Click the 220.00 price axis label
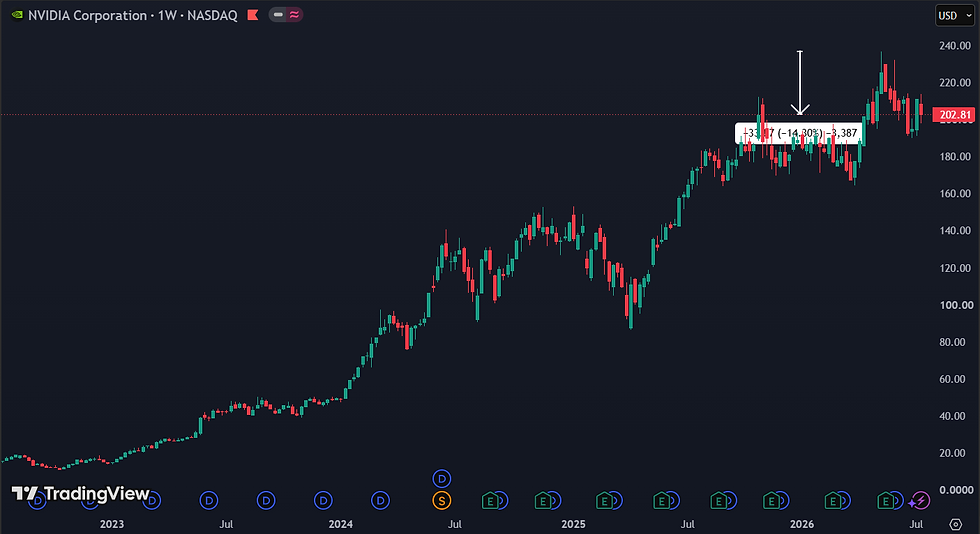Screen dimensions: 980x534 (955, 83)
